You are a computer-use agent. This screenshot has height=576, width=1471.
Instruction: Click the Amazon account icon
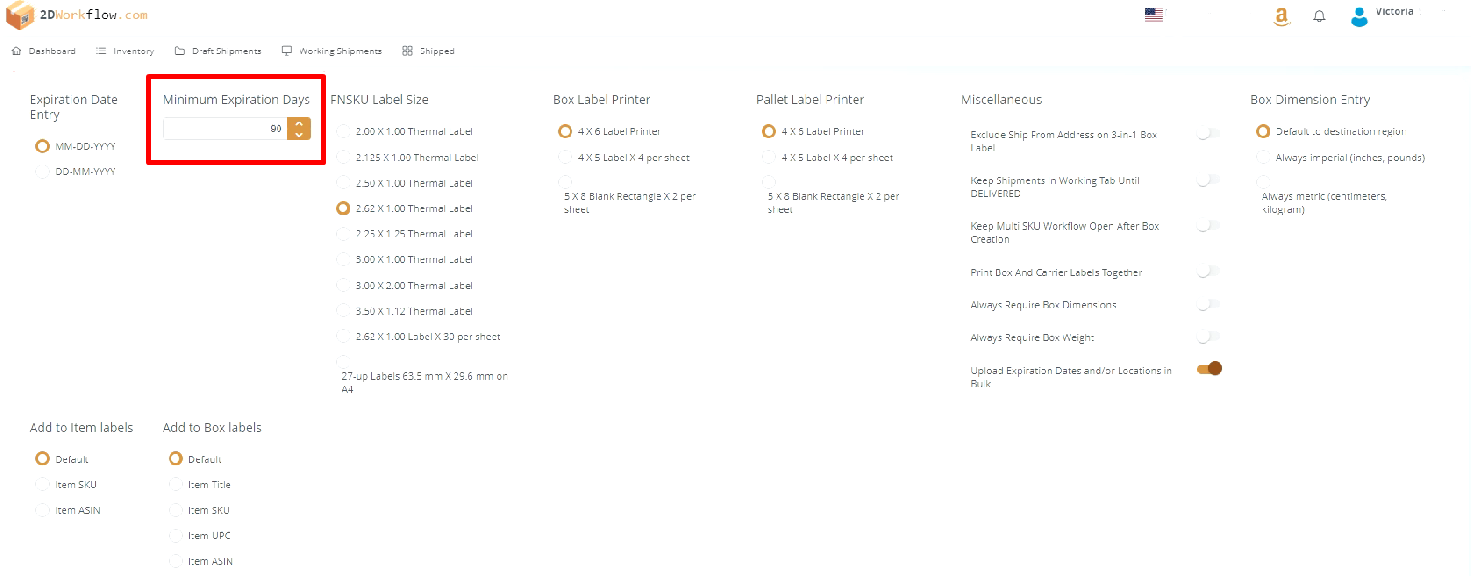click(1281, 17)
